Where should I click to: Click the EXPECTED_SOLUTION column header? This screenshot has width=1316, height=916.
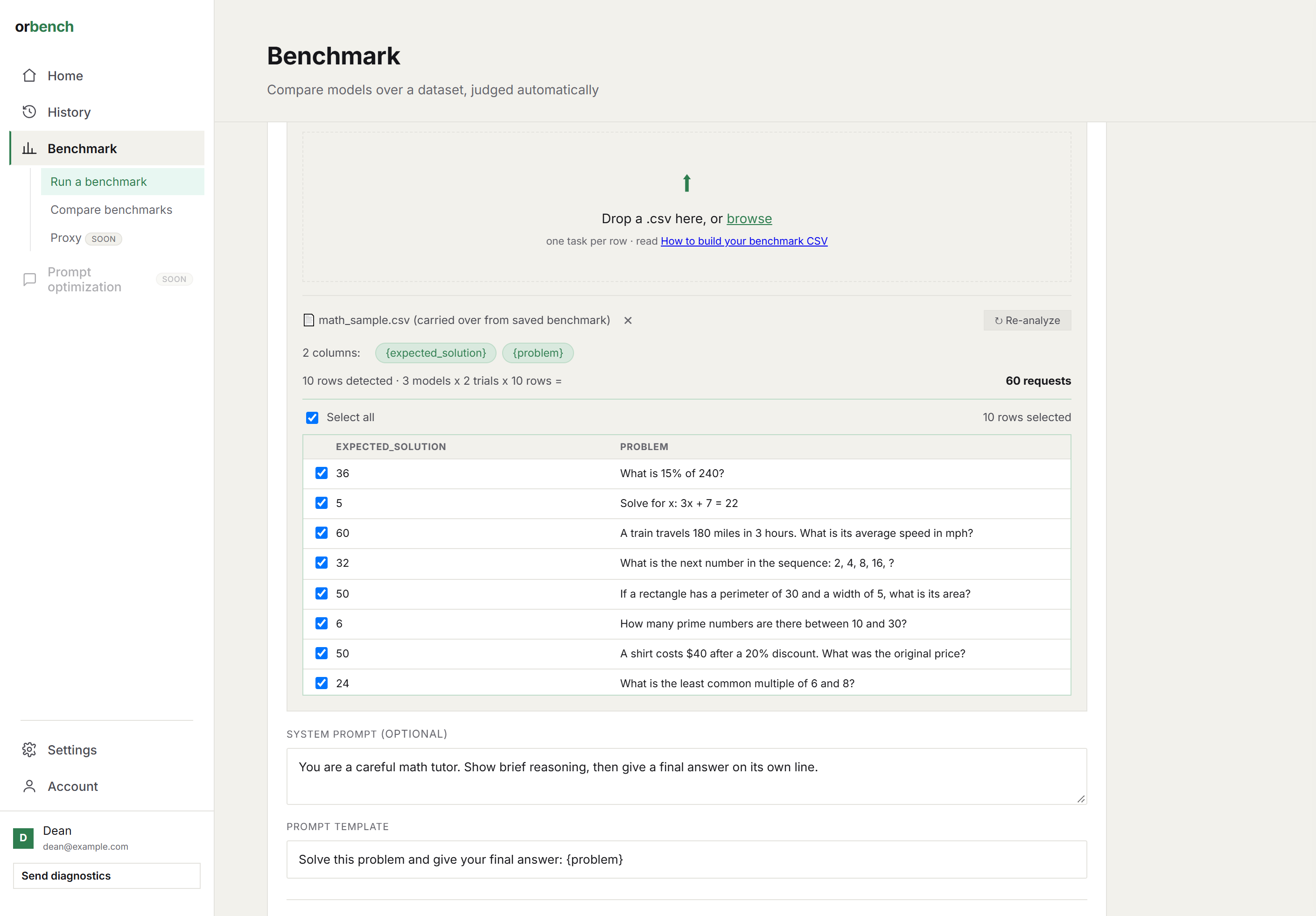(x=391, y=447)
